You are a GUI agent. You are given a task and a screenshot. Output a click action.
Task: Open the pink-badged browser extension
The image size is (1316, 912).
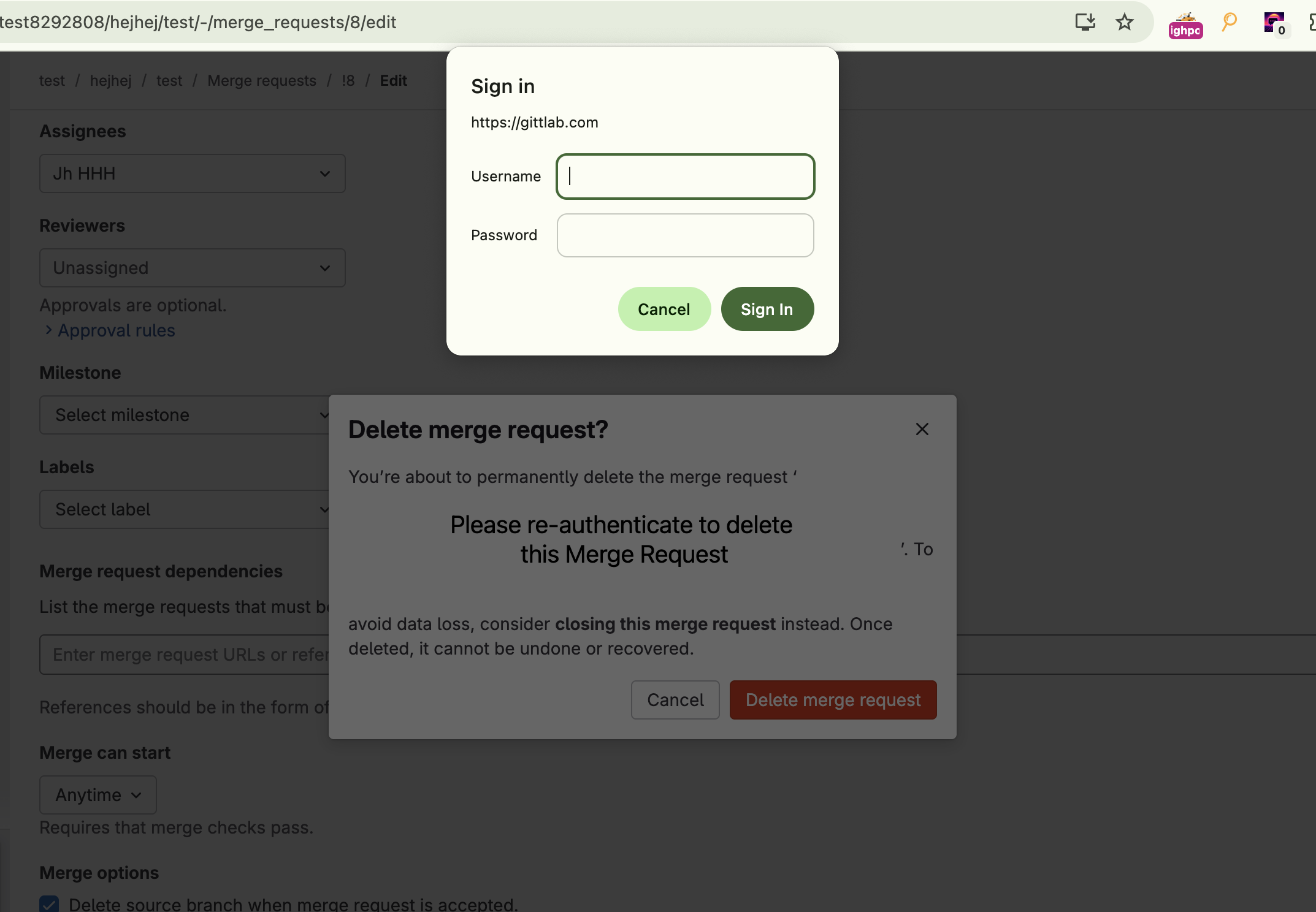[1185, 26]
